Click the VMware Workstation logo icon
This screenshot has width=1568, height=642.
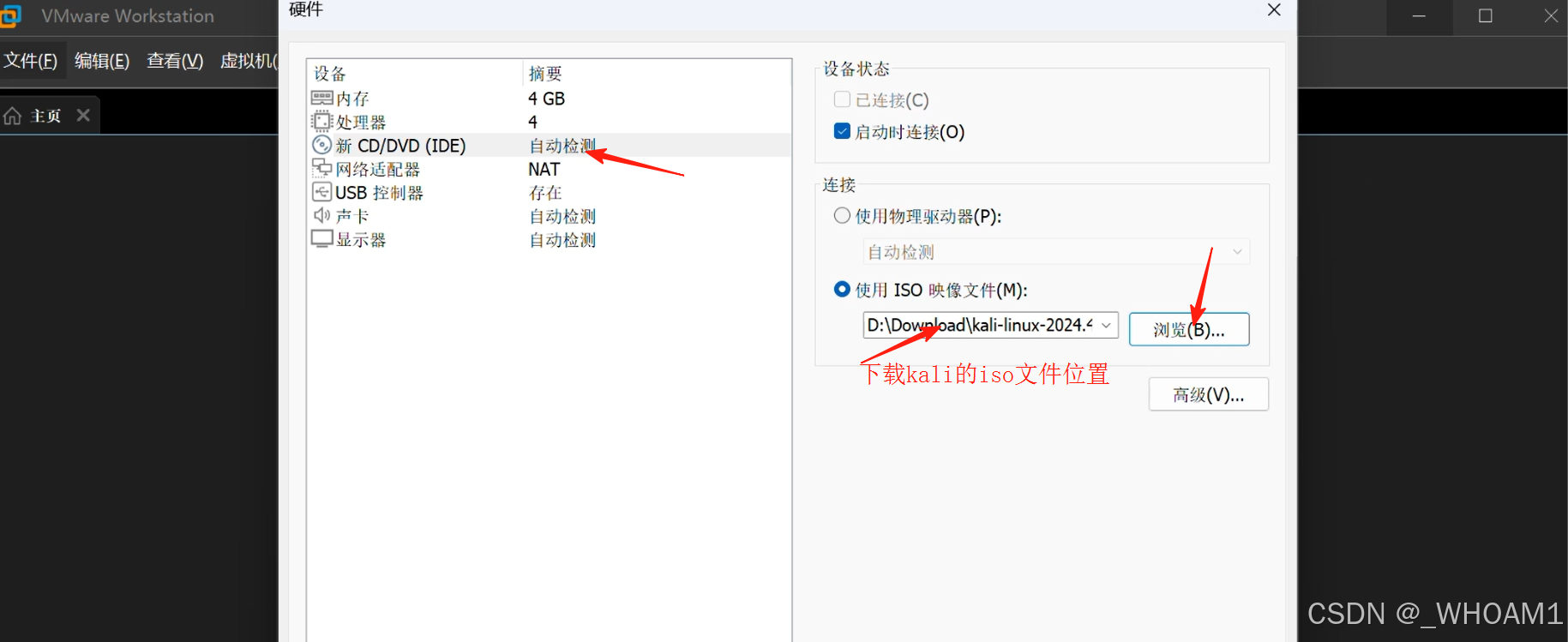click(x=10, y=15)
